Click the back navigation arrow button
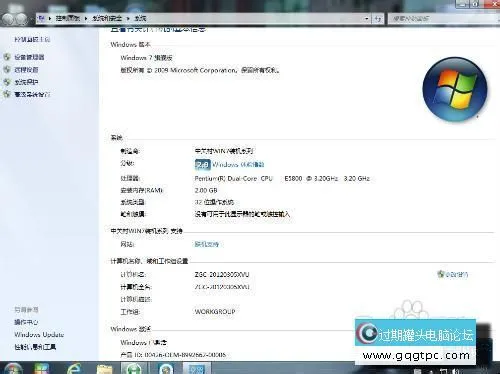Screen dimensions: 500x374 (8, 19)
